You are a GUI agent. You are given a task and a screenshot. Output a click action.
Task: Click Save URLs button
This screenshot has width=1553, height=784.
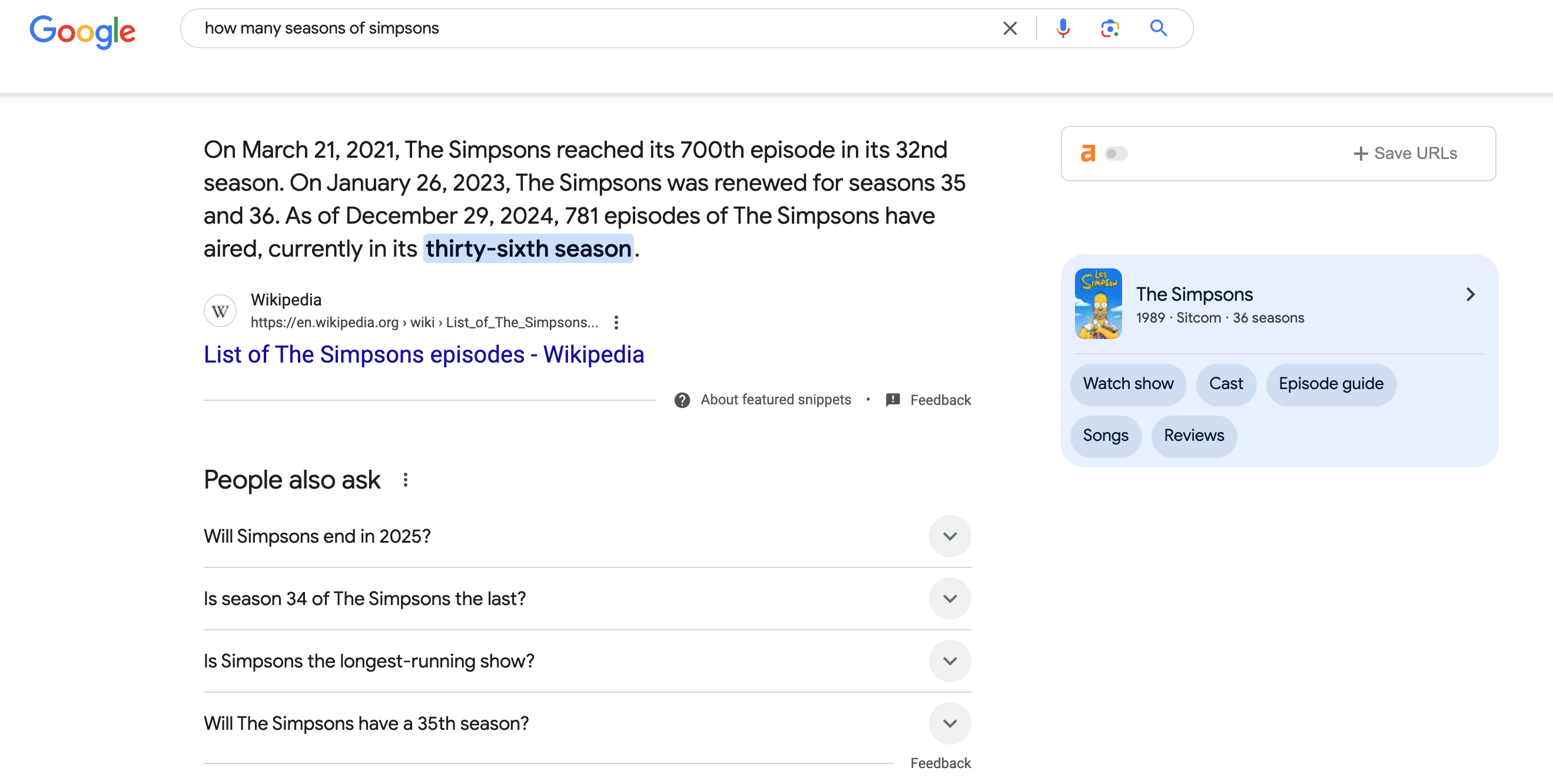click(1405, 154)
